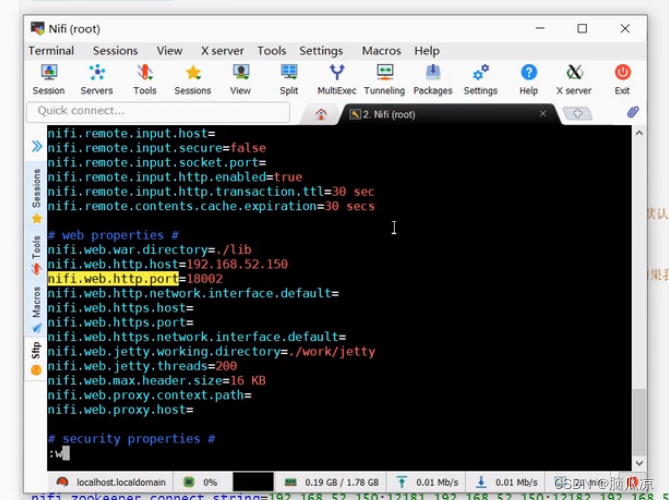Toggle the X server toolbar icon
This screenshot has width=669, height=500.
[x=574, y=79]
